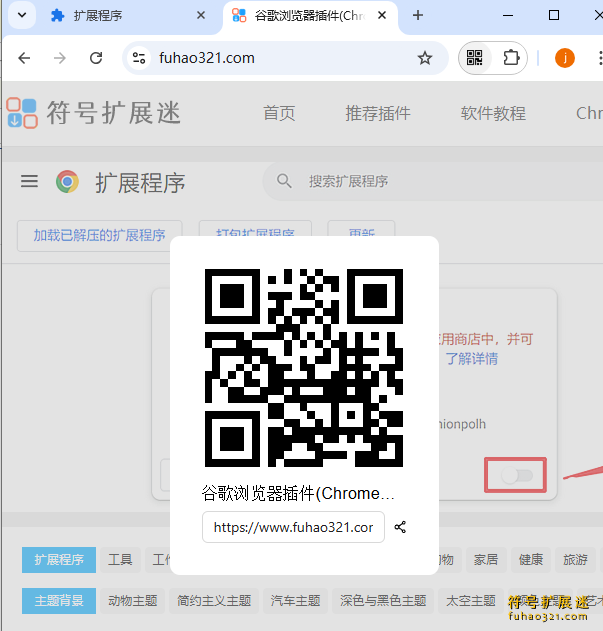Click the generated QR code image
This screenshot has width=603, height=631.
[x=304, y=368]
